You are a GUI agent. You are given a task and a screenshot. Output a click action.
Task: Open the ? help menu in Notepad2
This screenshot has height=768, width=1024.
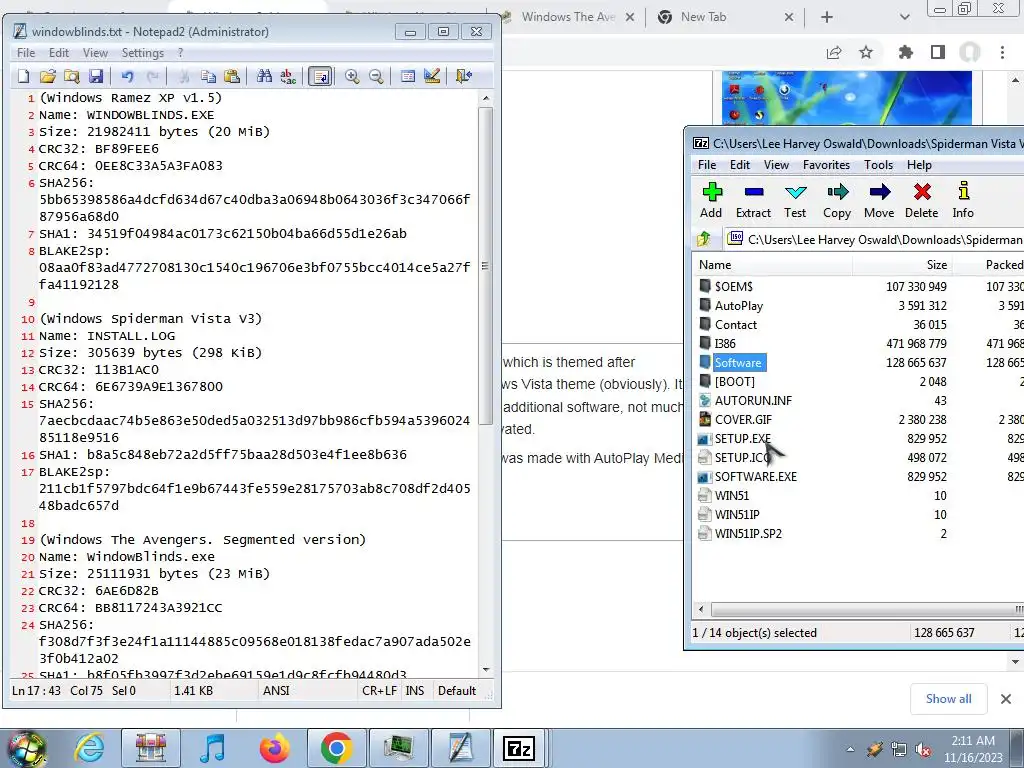pyautogui.click(x=180, y=53)
